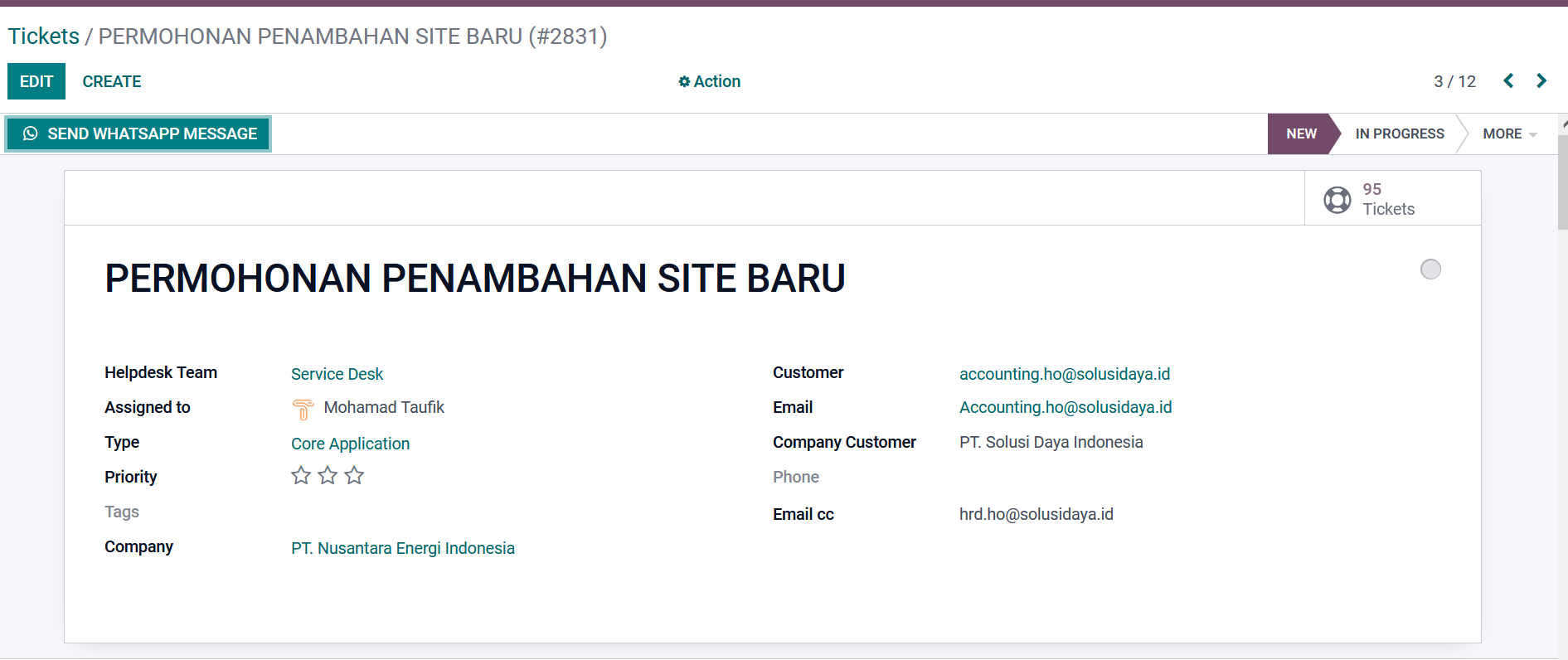Screen dimensions: 1568x660
Task: Select the IN PROGRESS stage
Action: [x=1399, y=134]
